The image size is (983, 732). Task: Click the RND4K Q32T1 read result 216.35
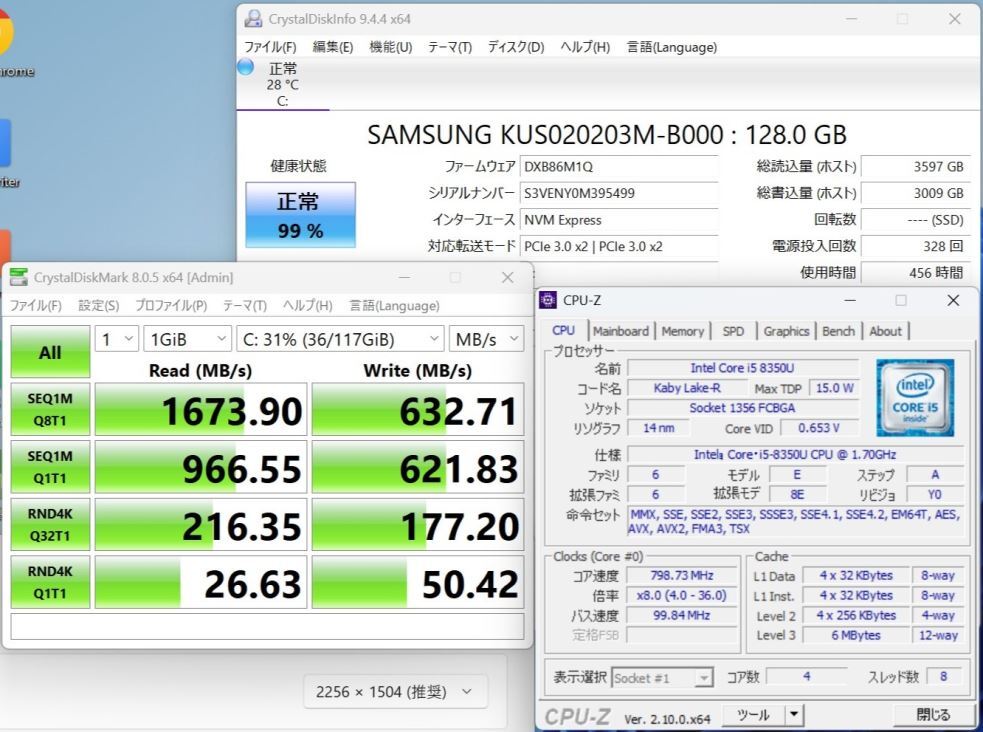(x=201, y=525)
